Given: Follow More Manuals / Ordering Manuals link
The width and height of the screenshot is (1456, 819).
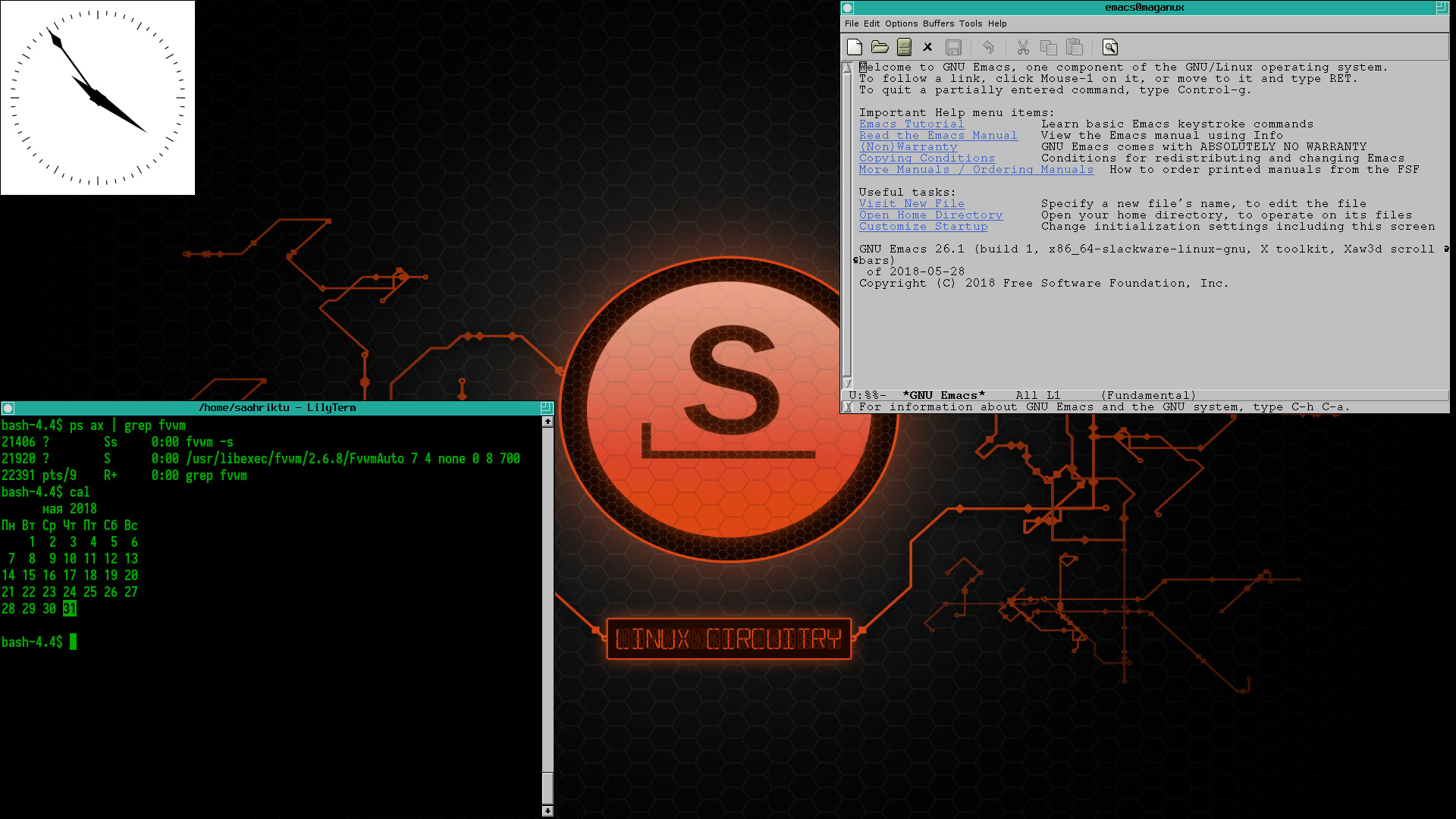Looking at the screenshot, I should (976, 170).
